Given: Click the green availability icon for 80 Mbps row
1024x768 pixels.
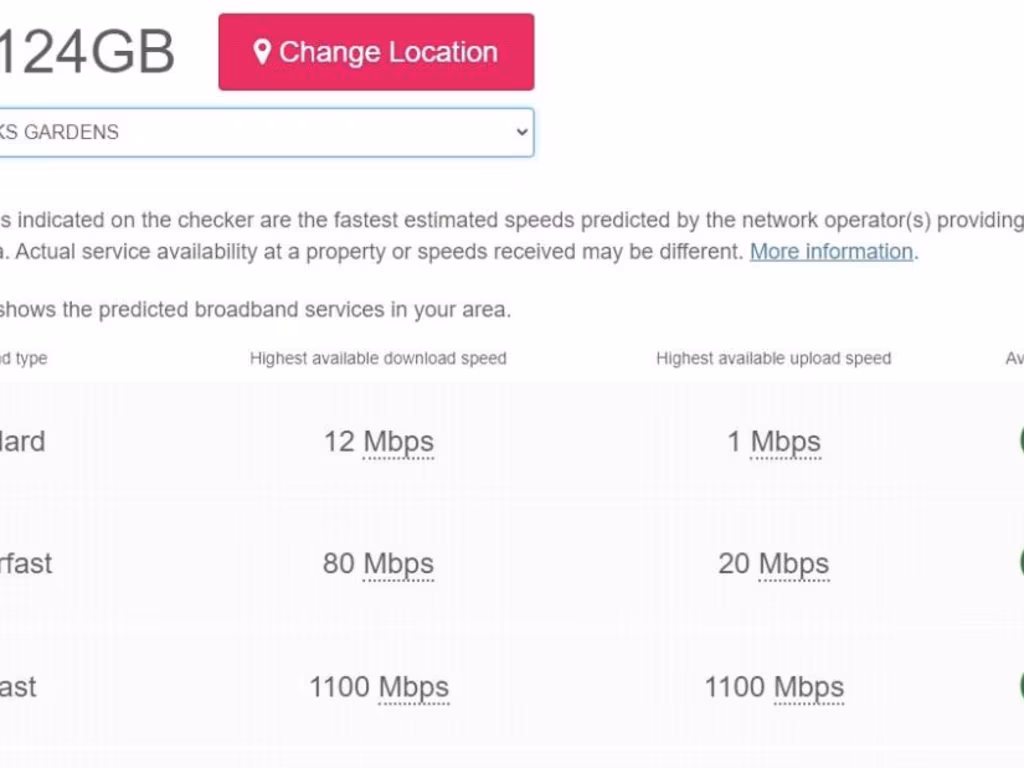Looking at the screenshot, I should (x=1020, y=563).
